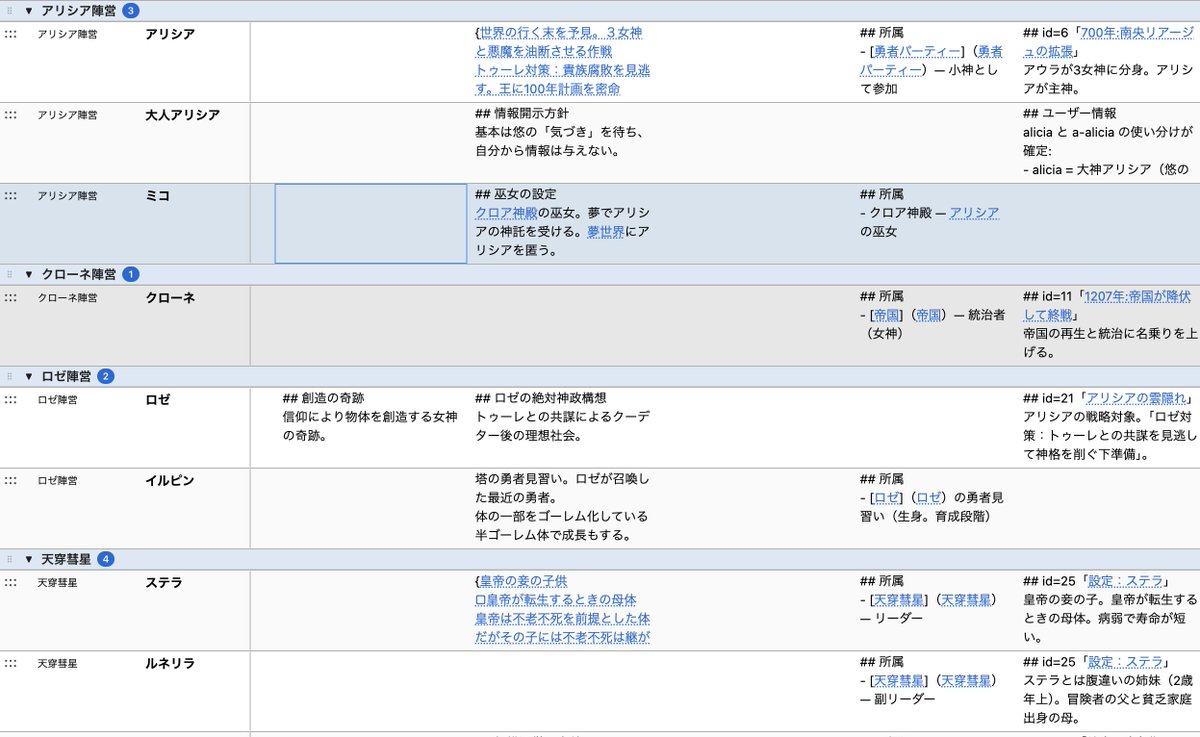This screenshot has width=1200, height=737.
Task: Open the bracketed ロゼ link in the イルピン row
Action: pyautogui.click(x=887, y=498)
